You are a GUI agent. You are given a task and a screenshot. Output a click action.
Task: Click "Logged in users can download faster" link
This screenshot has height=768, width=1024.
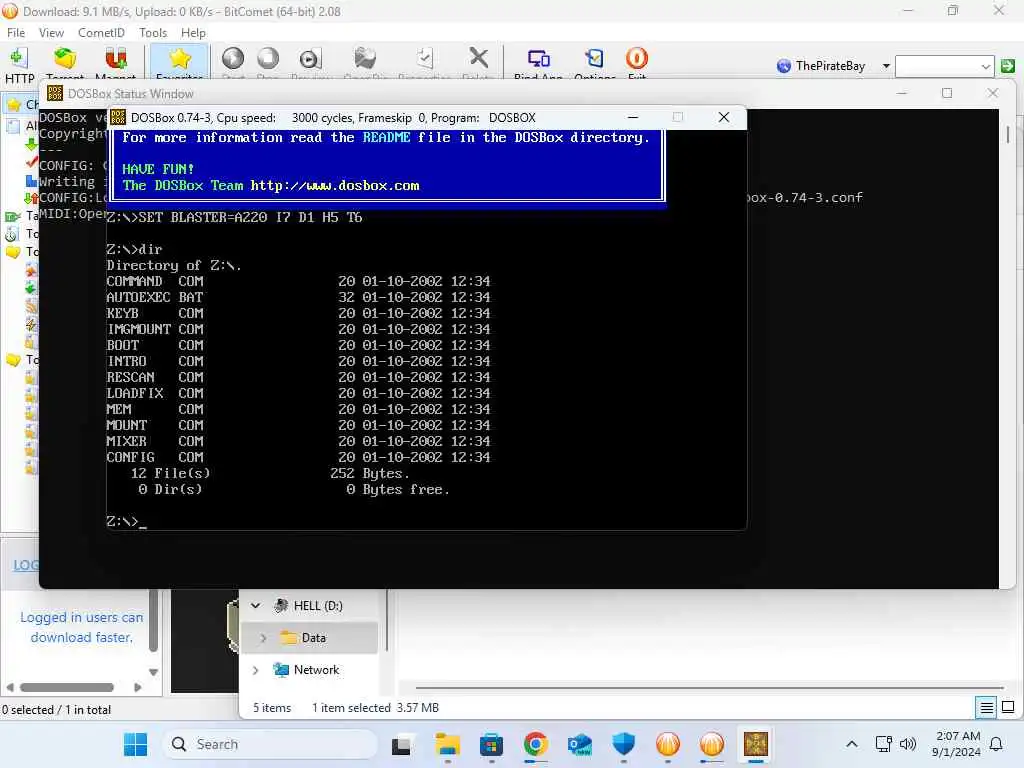pyautogui.click(x=81, y=627)
